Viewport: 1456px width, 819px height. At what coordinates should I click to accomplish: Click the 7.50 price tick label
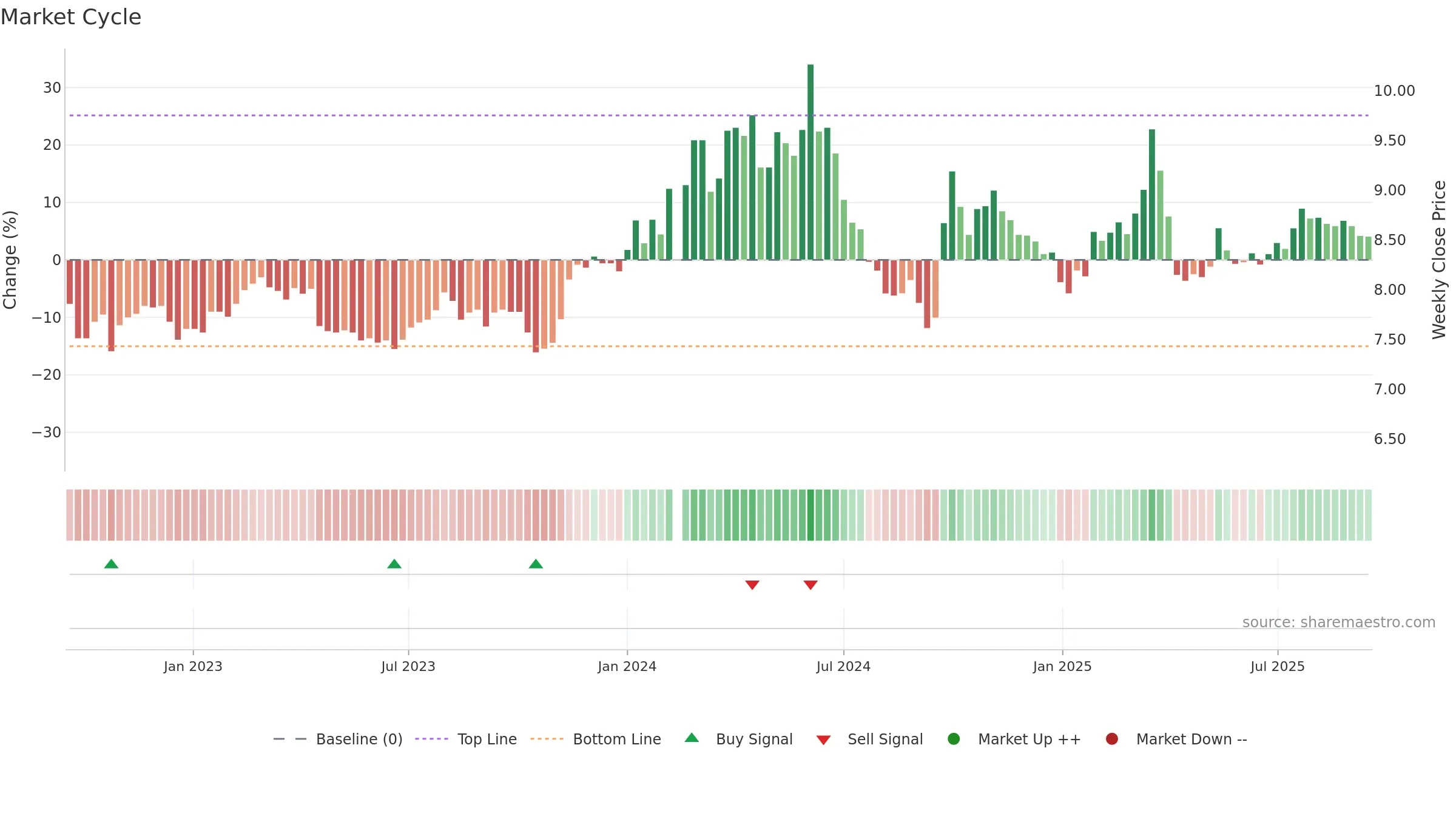(x=1390, y=340)
